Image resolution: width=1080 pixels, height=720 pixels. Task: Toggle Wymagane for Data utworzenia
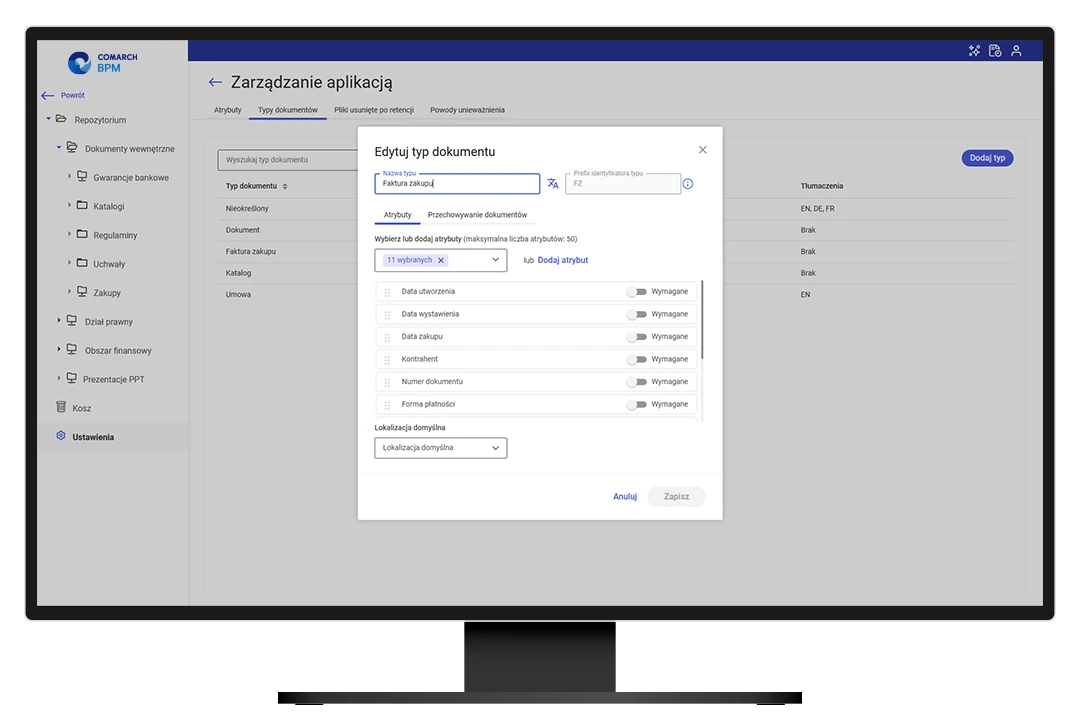tap(636, 292)
